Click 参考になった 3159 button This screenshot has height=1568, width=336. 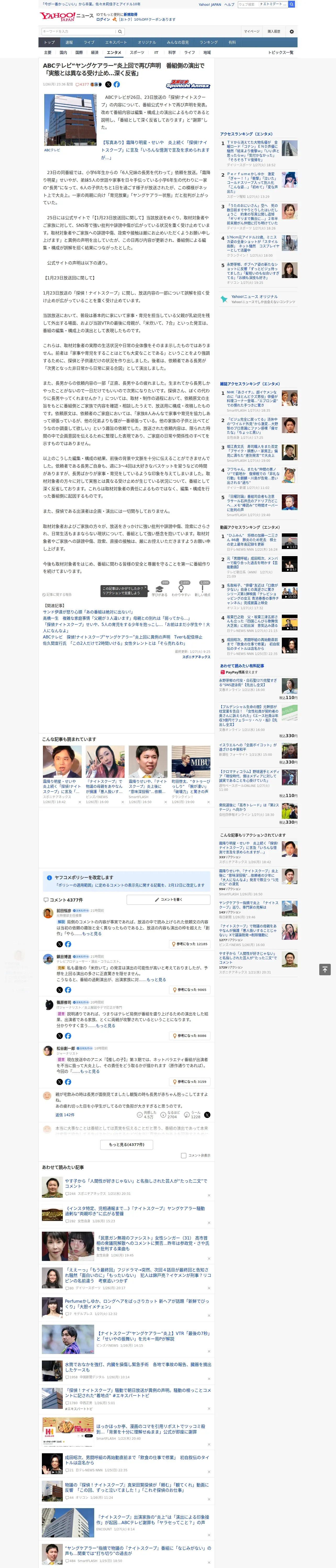pos(190,1082)
